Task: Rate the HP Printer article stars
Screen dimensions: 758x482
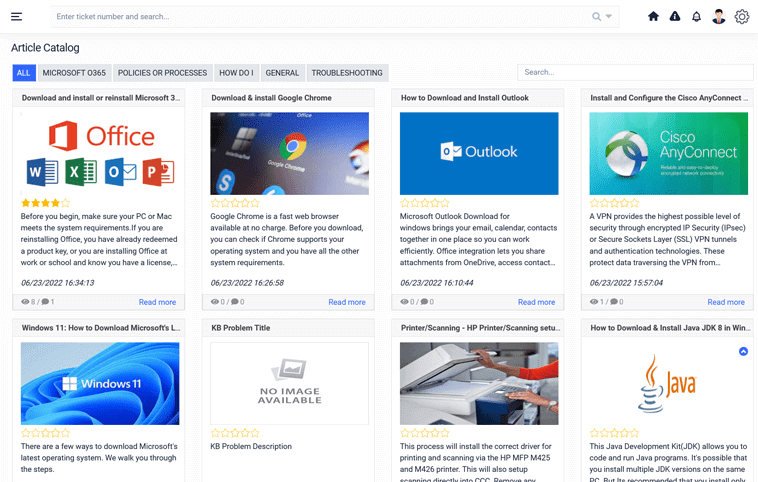Action: pos(424,433)
